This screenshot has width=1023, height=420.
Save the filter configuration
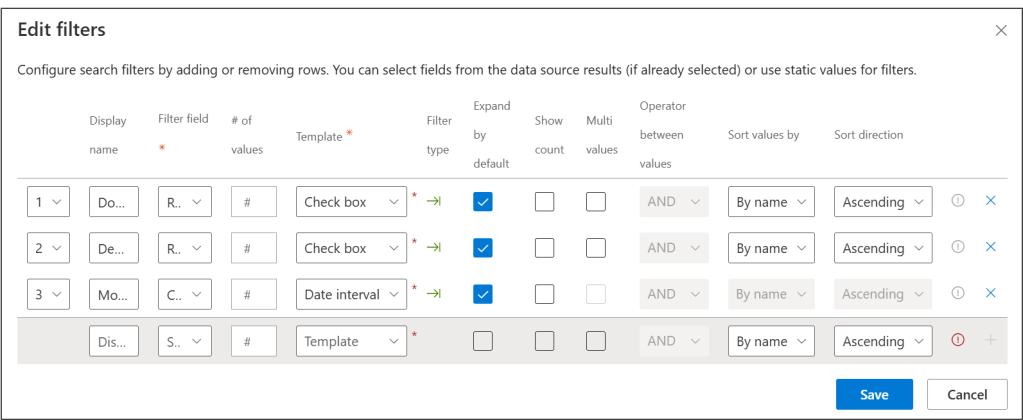tap(874, 394)
